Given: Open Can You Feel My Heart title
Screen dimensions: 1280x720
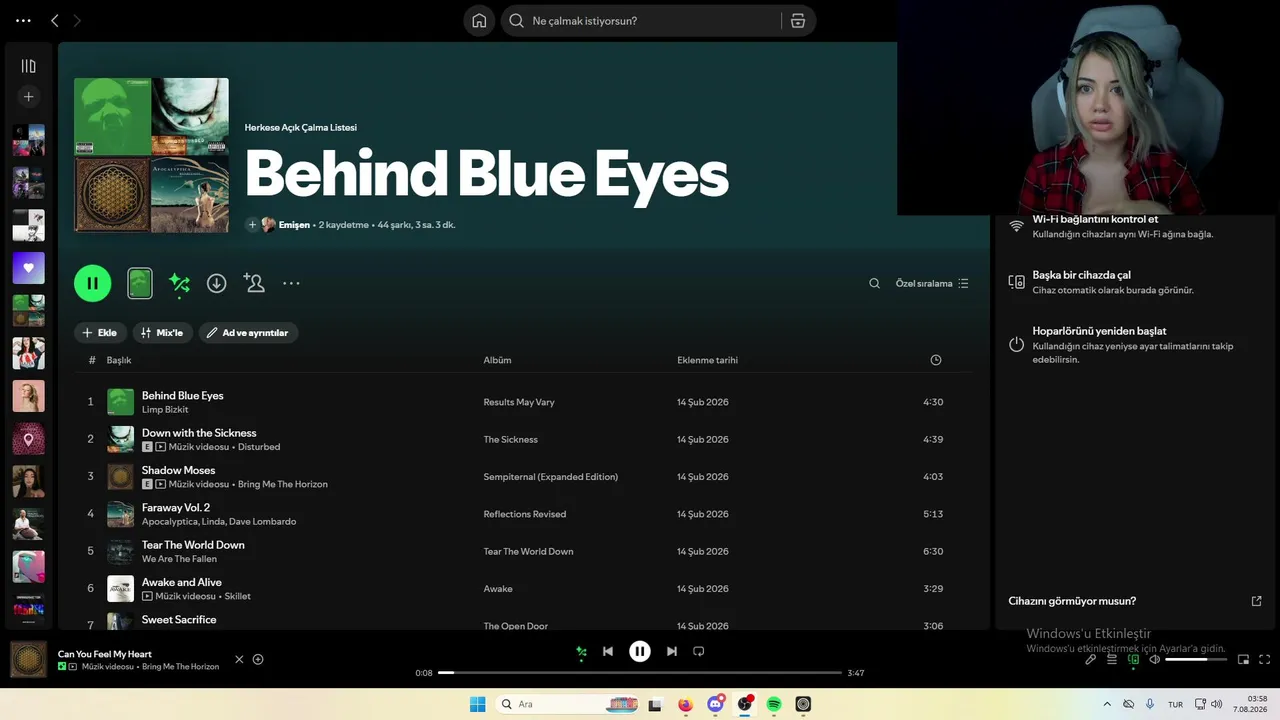Looking at the screenshot, I should pyautogui.click(x=105, y=654).
